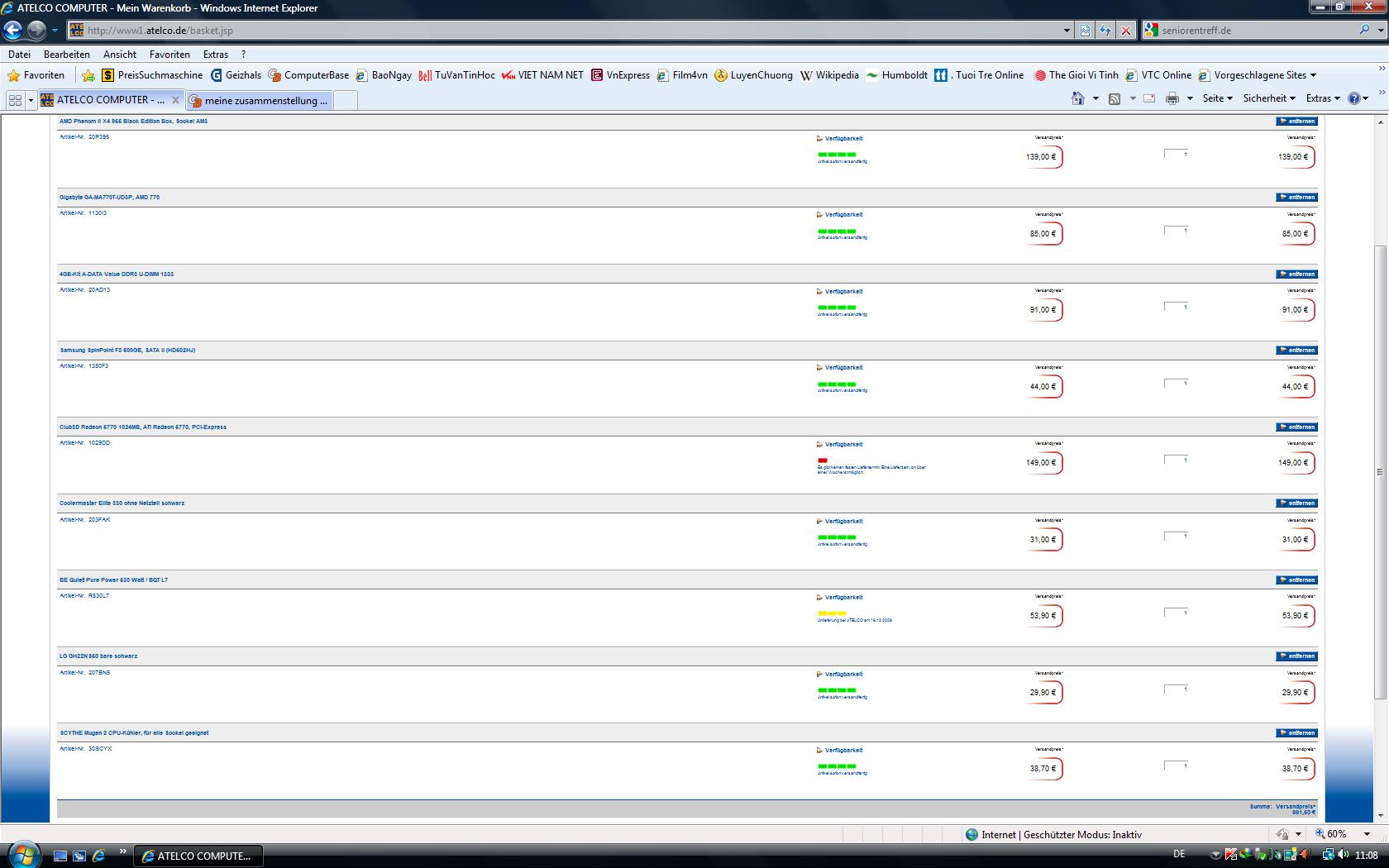Open the VnExpress bookmark

[620, 75]
